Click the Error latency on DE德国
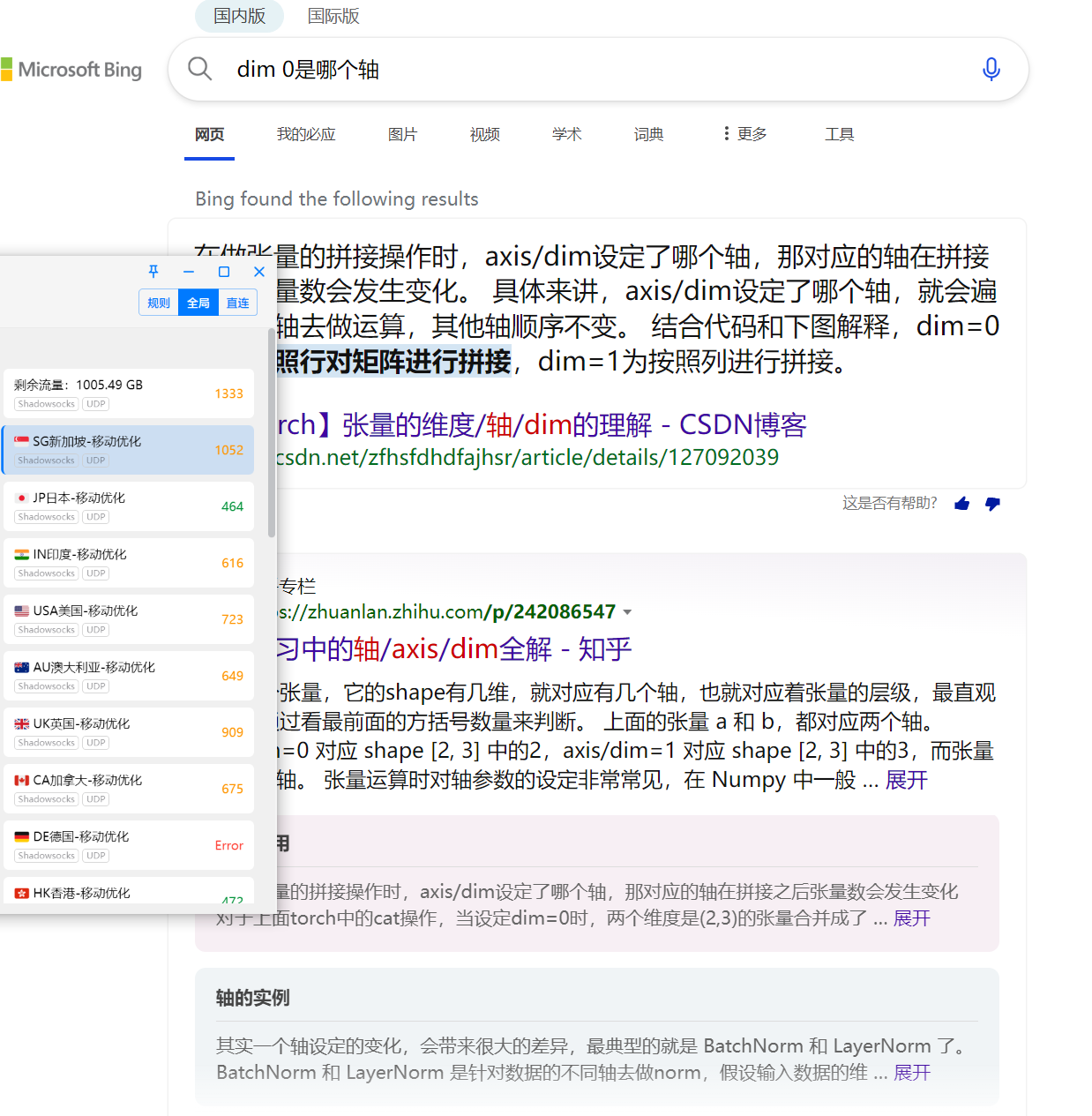Image resolution: width=1092 pixels, height=1116 pixels. (229, 845)
